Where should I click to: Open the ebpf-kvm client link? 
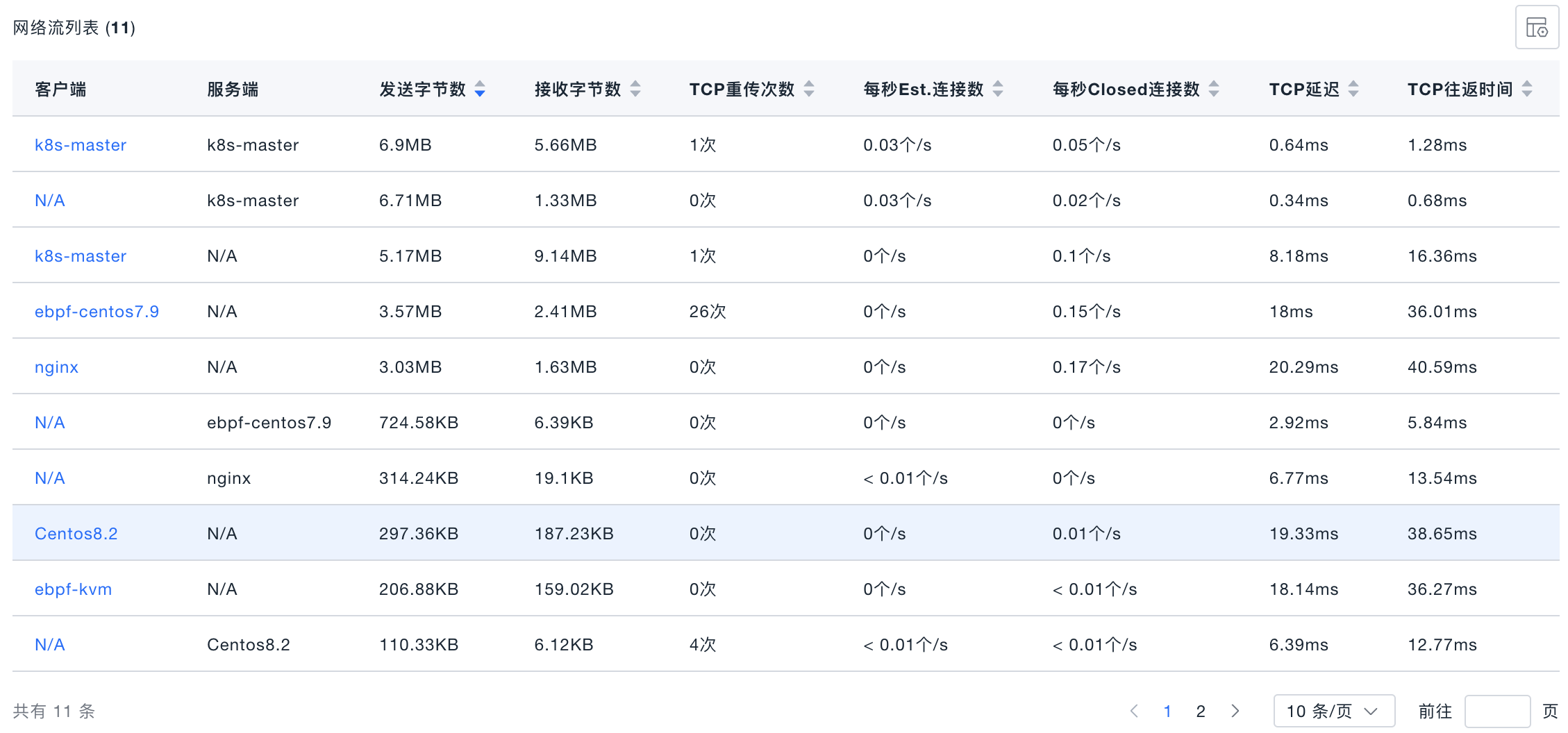73,589
